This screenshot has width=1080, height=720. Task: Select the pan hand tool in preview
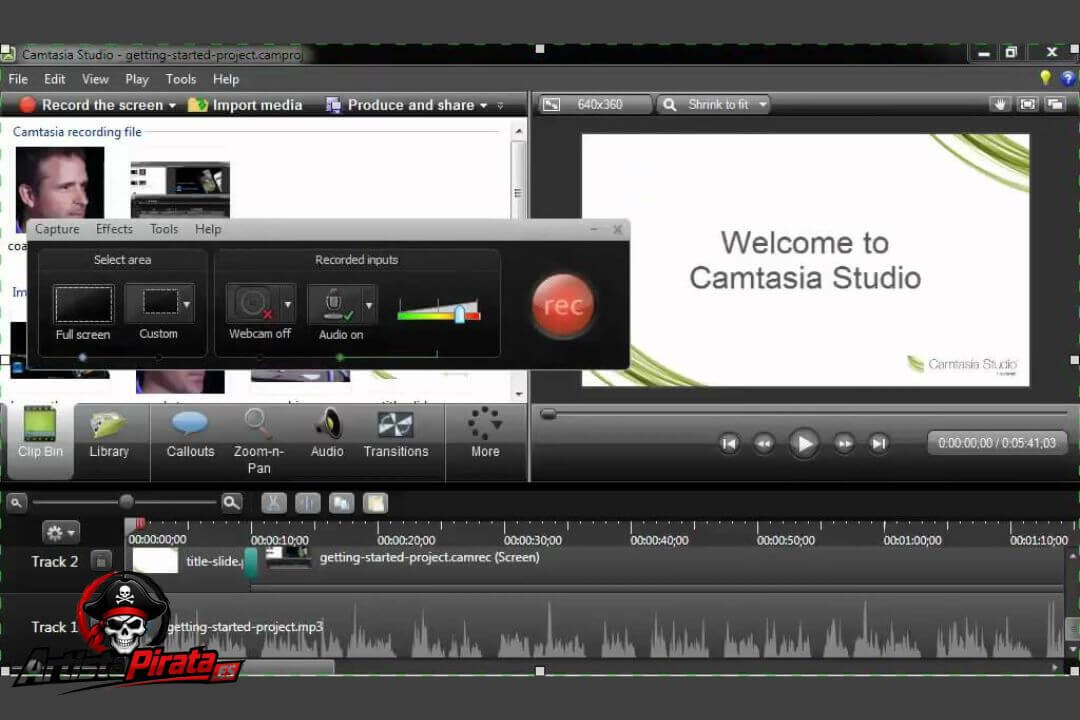[x=999, y=104]
